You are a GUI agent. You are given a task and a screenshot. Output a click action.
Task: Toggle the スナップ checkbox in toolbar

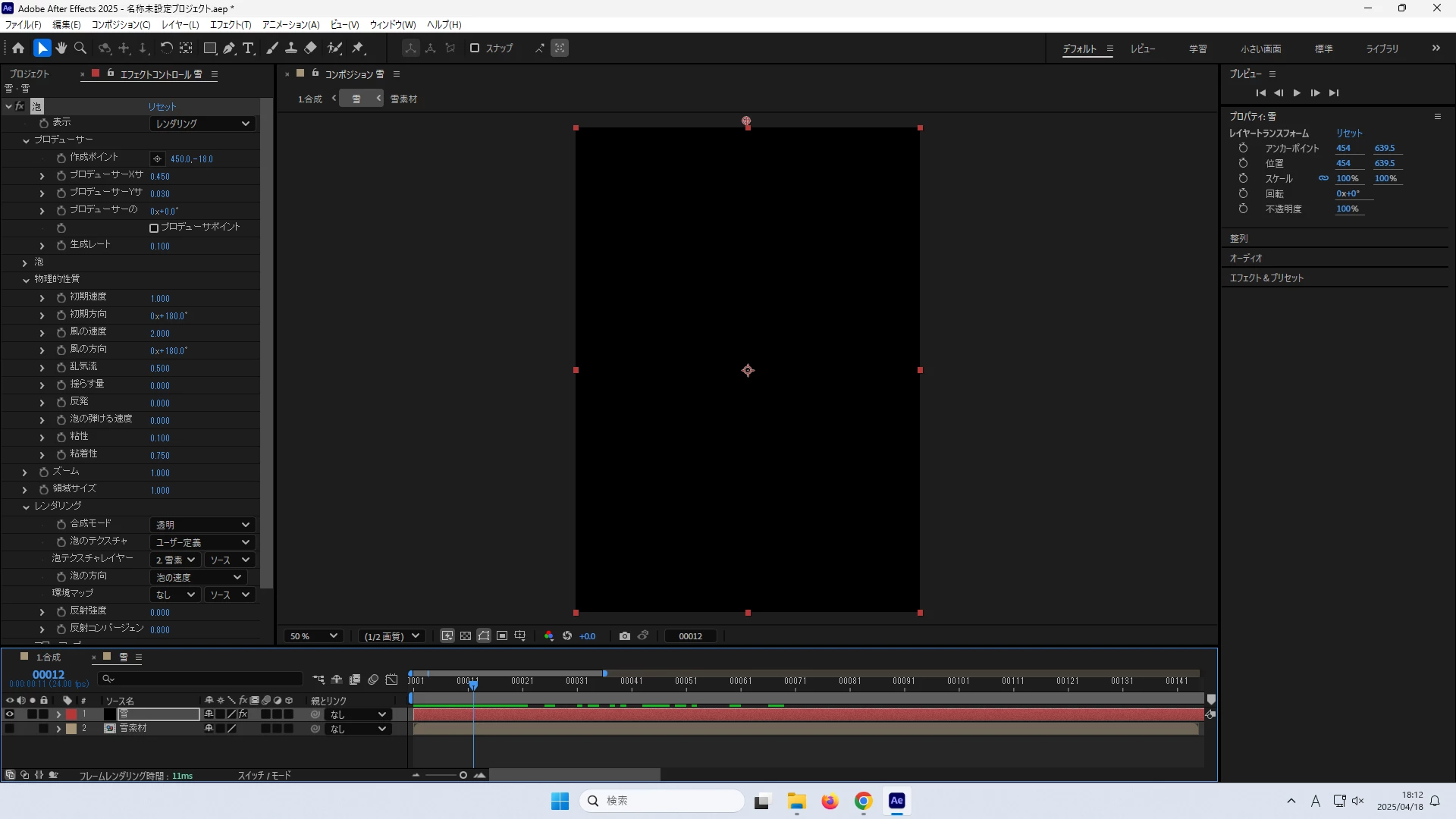click(x=475, y=48)
